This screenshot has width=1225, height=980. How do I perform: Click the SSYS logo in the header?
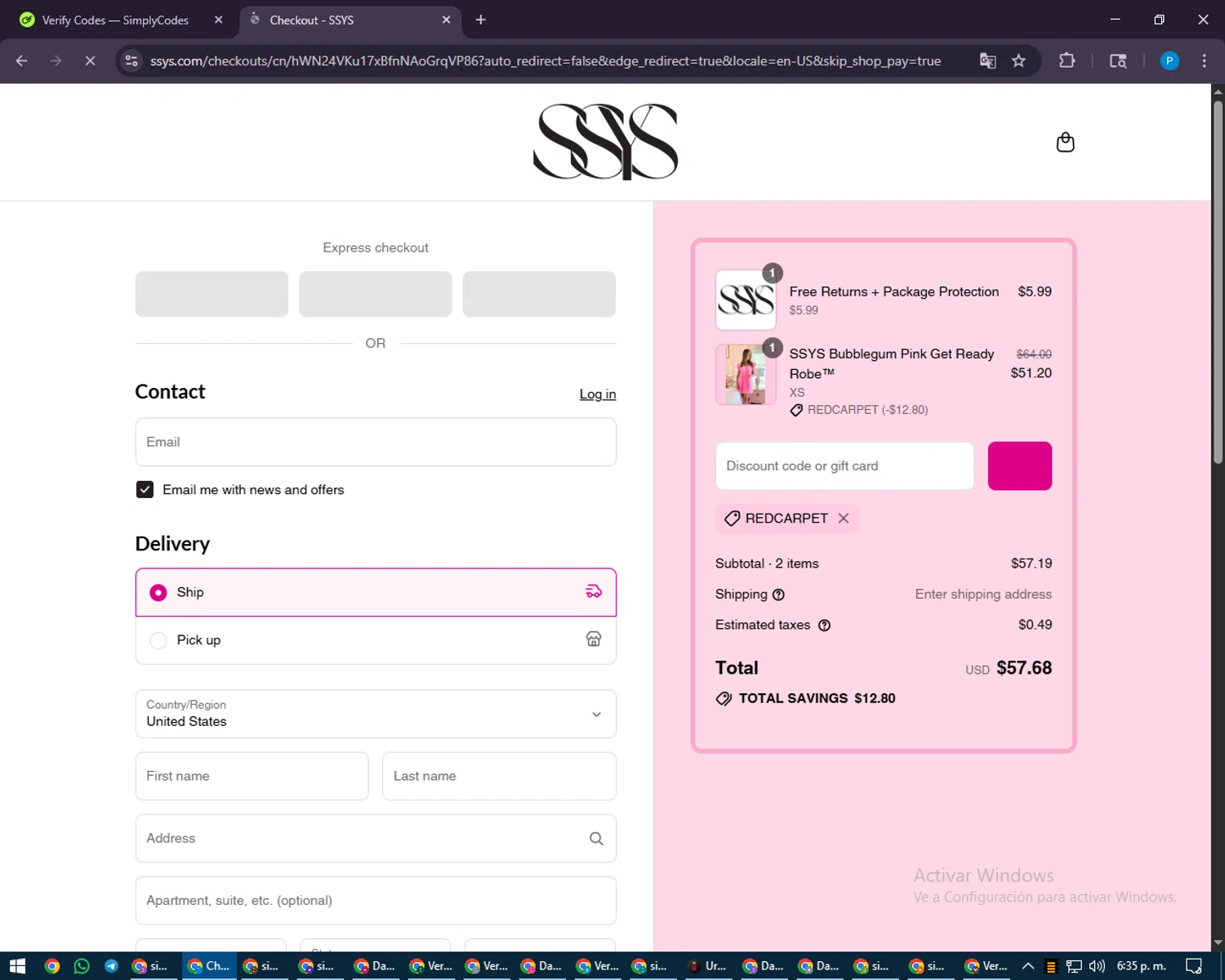(x=605, y=142)
